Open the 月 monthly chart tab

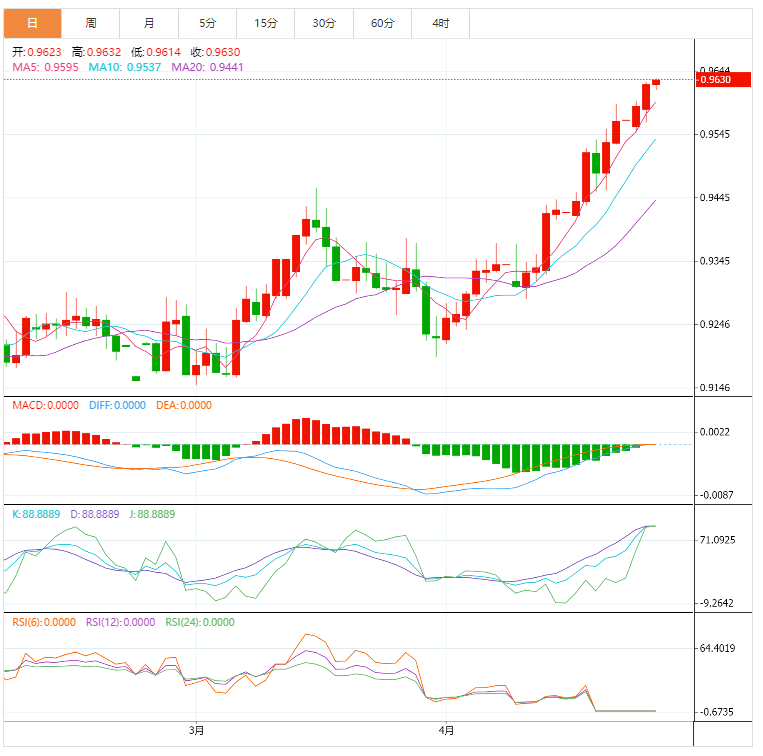click(x=149, y=22)
